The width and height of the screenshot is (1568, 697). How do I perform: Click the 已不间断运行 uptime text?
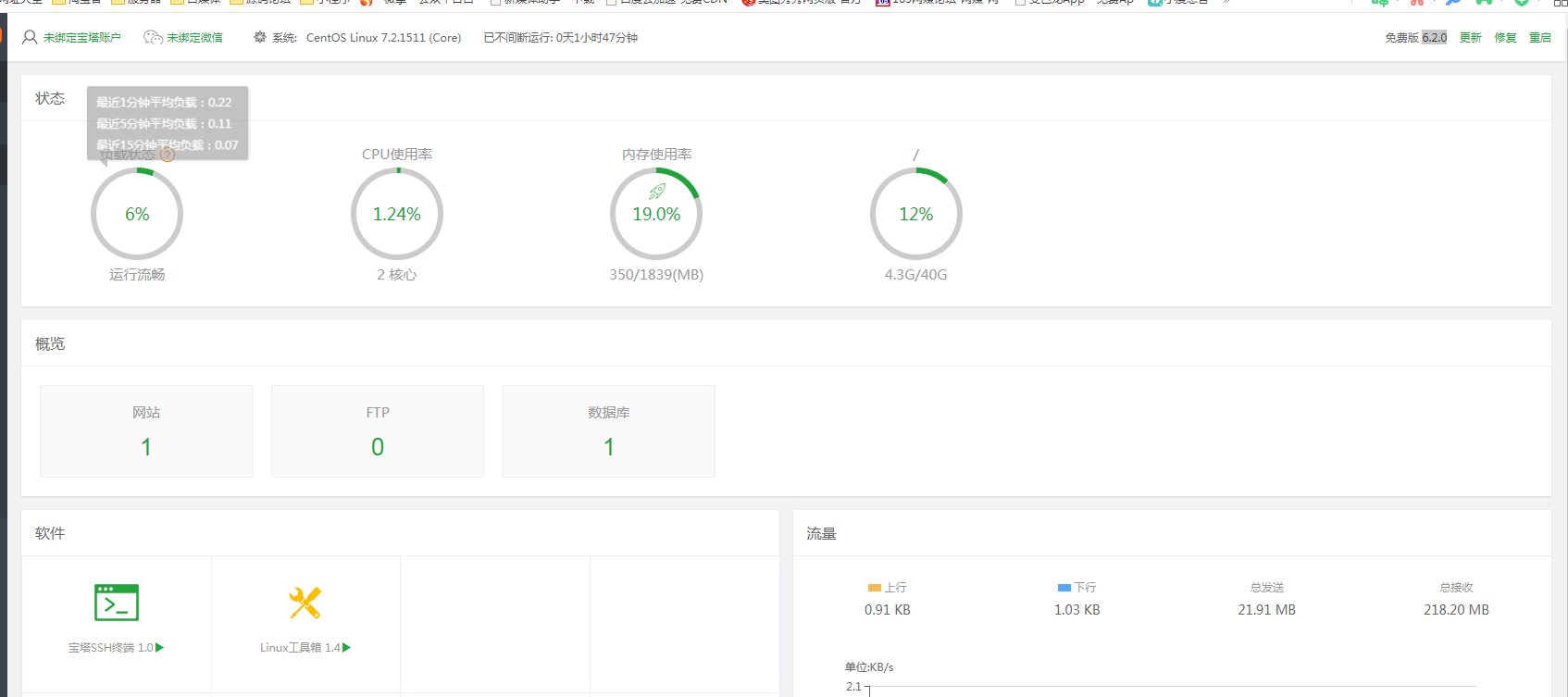[560, 38]
